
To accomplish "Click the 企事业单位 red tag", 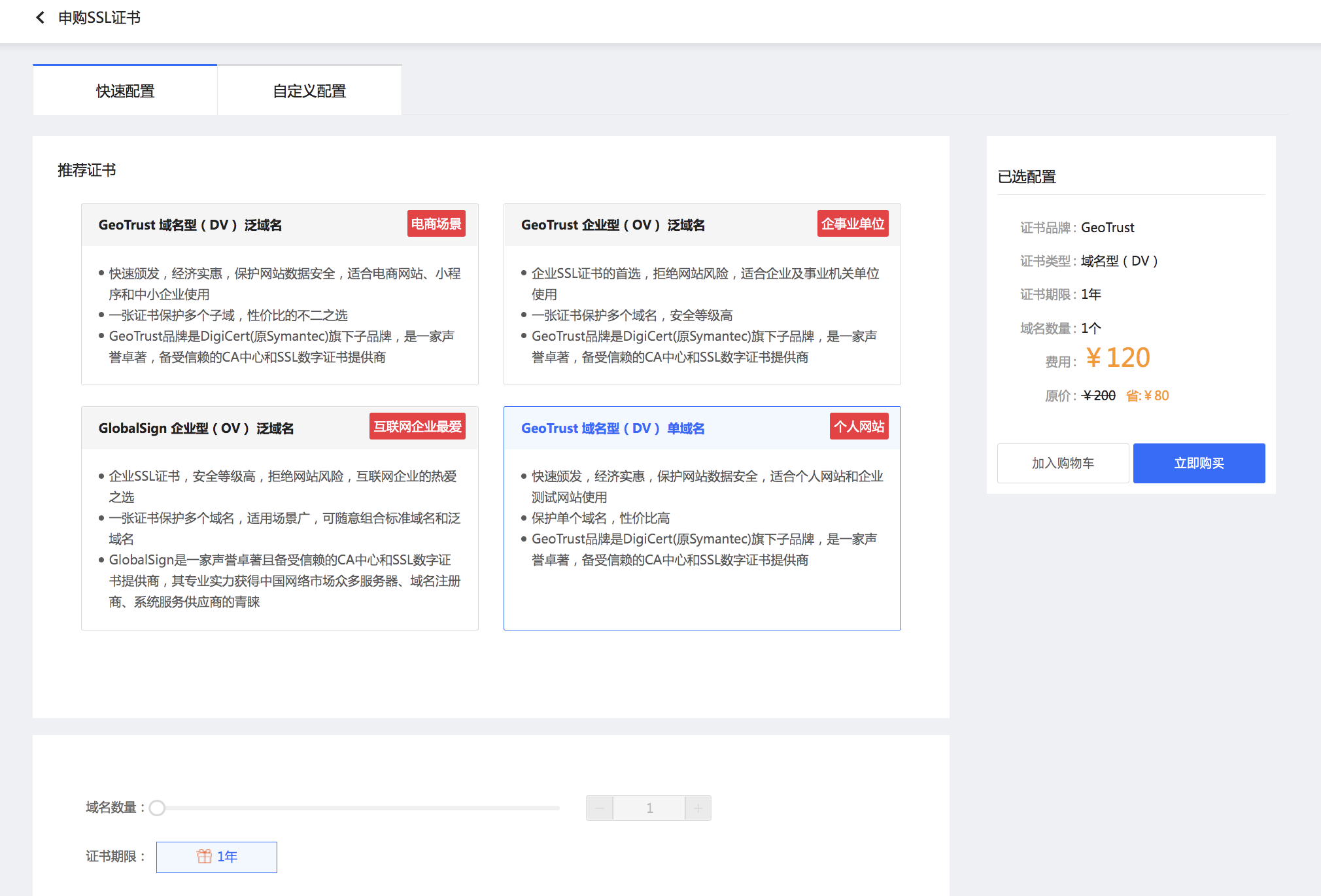I will (x=853, y=224).
